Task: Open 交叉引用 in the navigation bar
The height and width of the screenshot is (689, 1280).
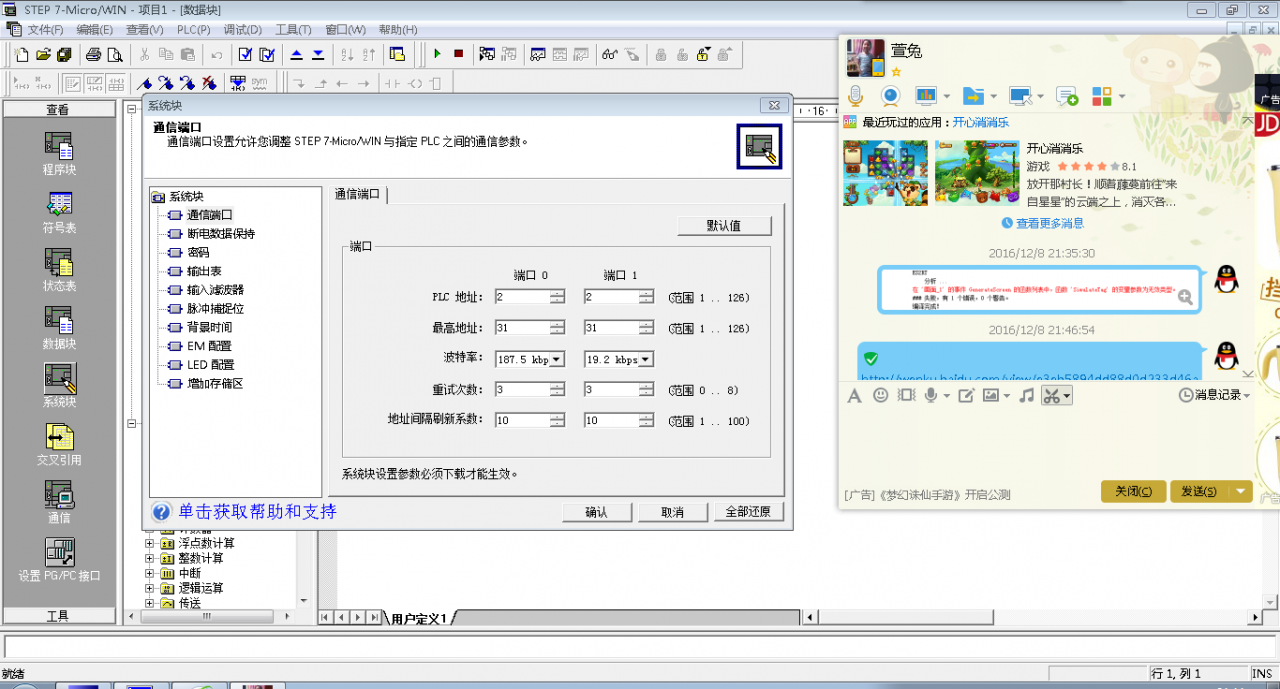Action: (x=59, y=443)
